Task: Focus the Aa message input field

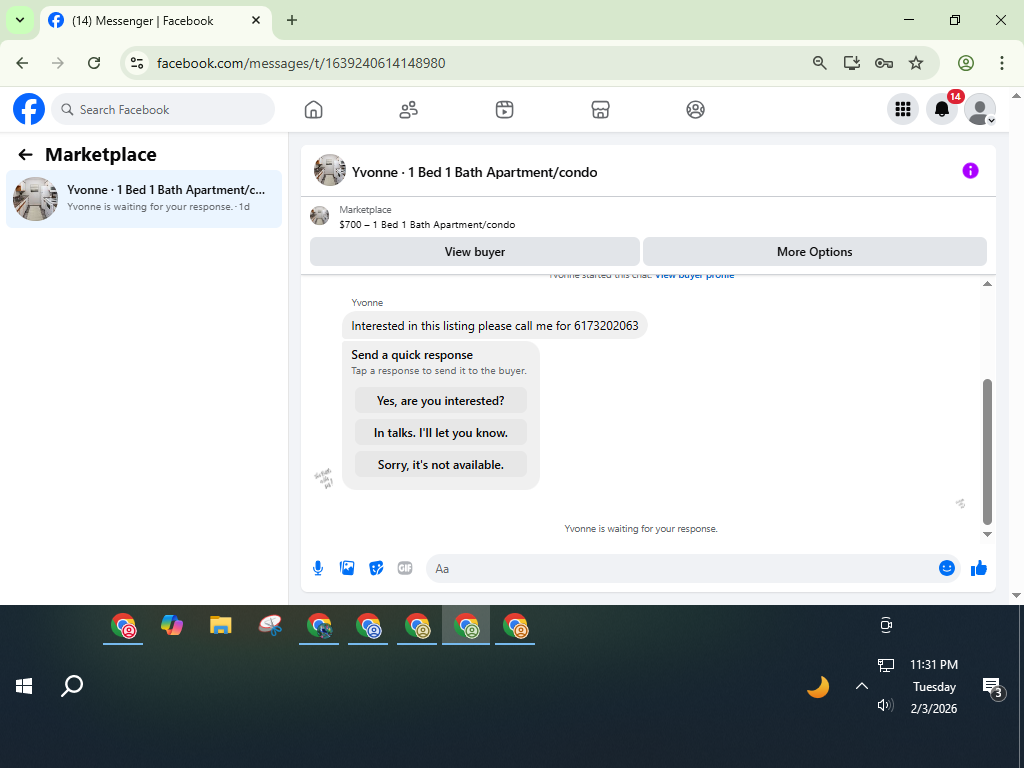Action: pos(682,569)
